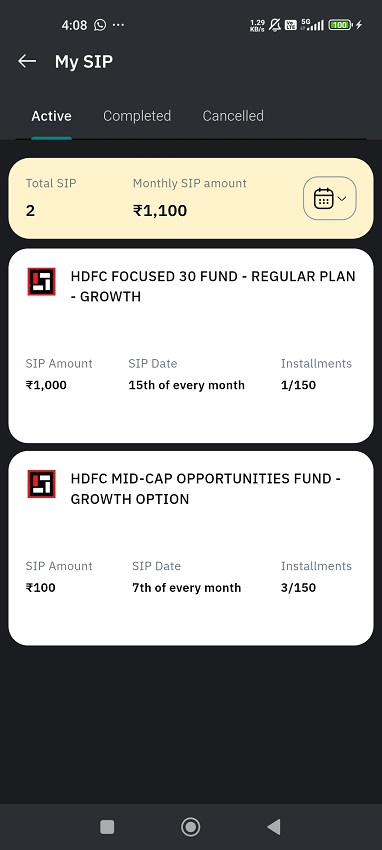
Task: Switch to the Completed tab
Action: (x=137, y=116)
